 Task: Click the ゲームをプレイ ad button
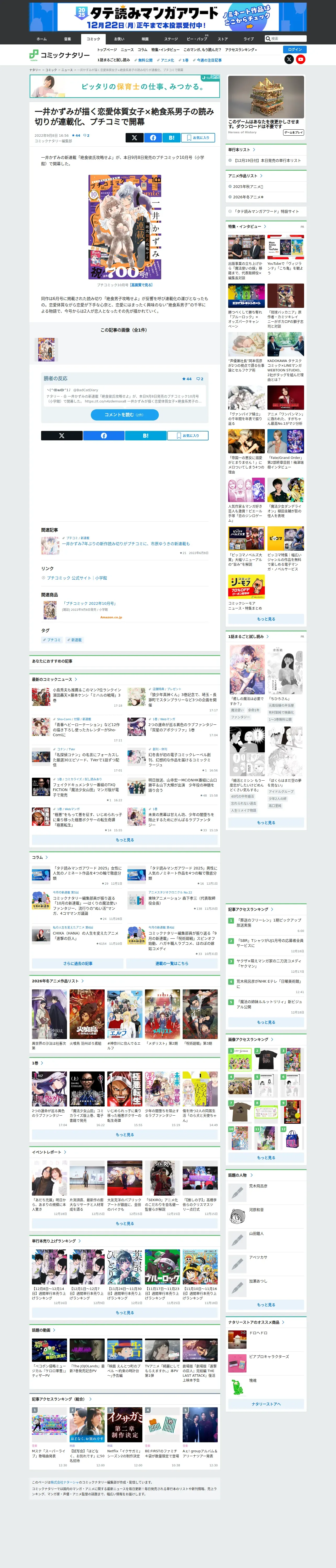pos(293,132)
